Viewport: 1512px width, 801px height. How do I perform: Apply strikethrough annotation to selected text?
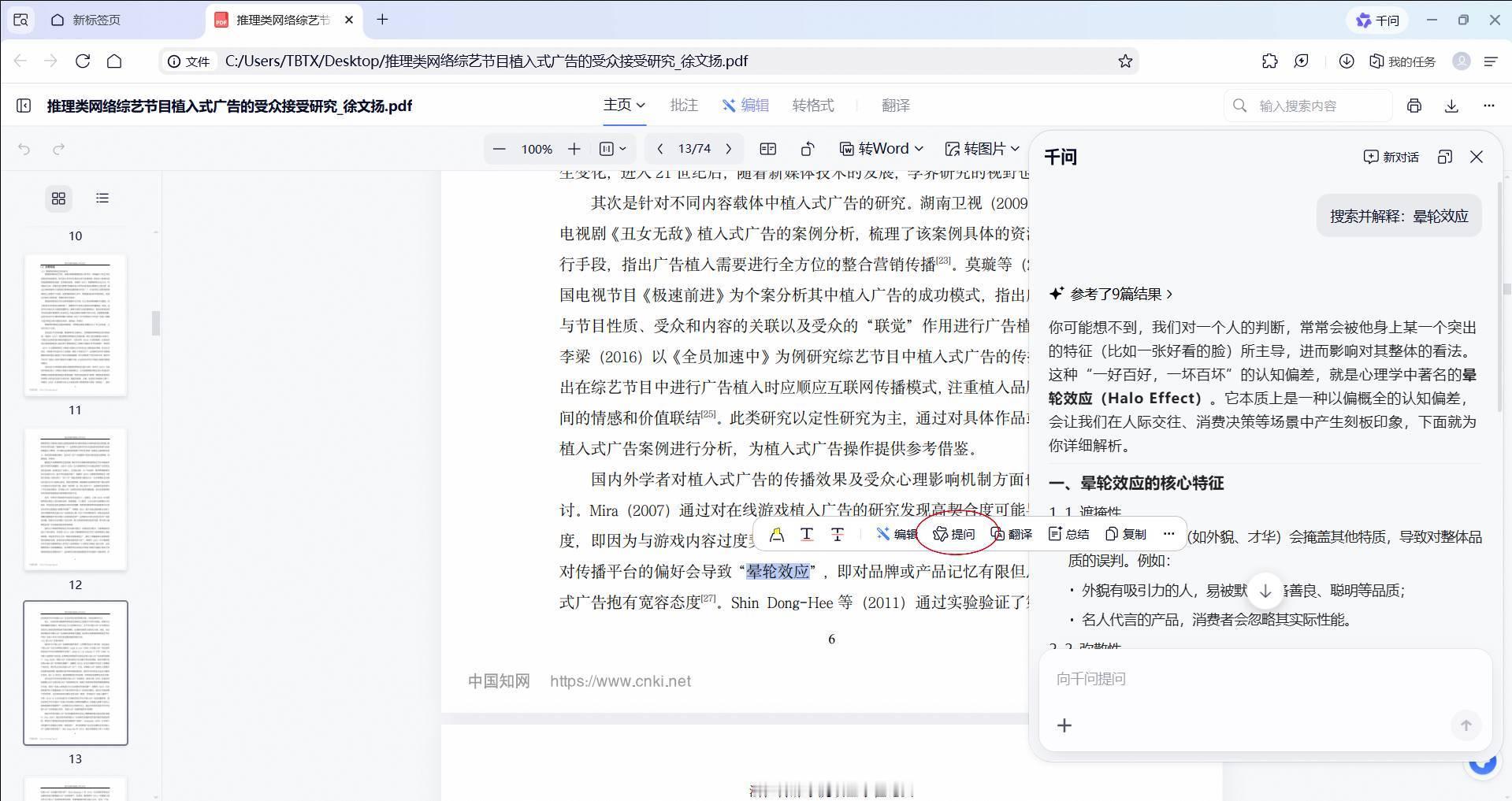pos(837,535)
